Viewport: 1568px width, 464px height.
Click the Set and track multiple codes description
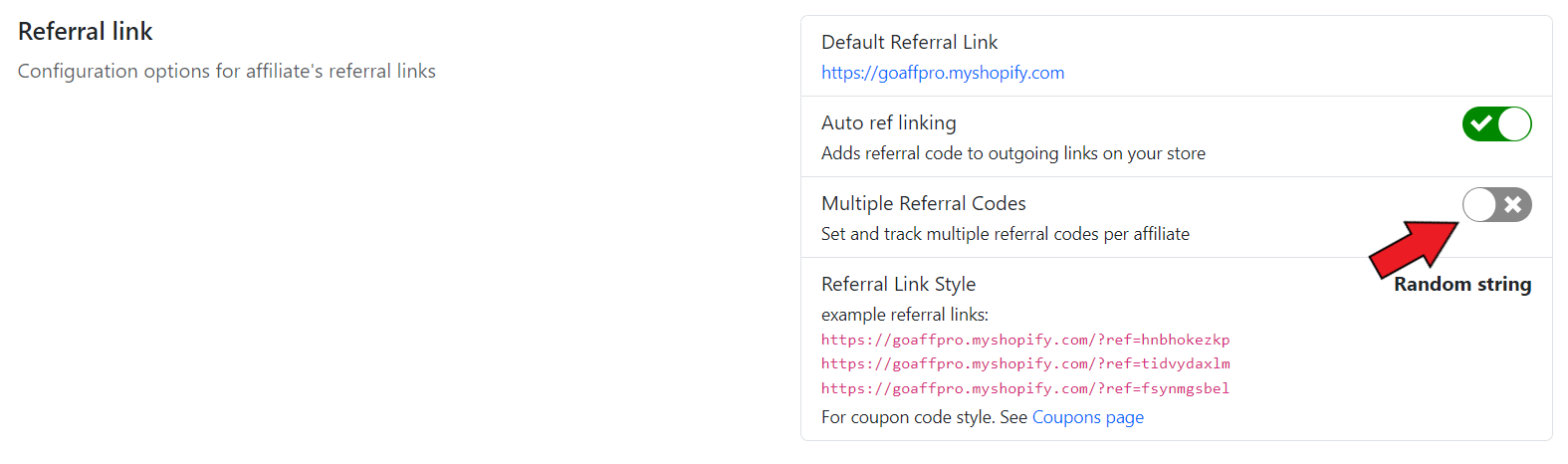point(1005,234)
